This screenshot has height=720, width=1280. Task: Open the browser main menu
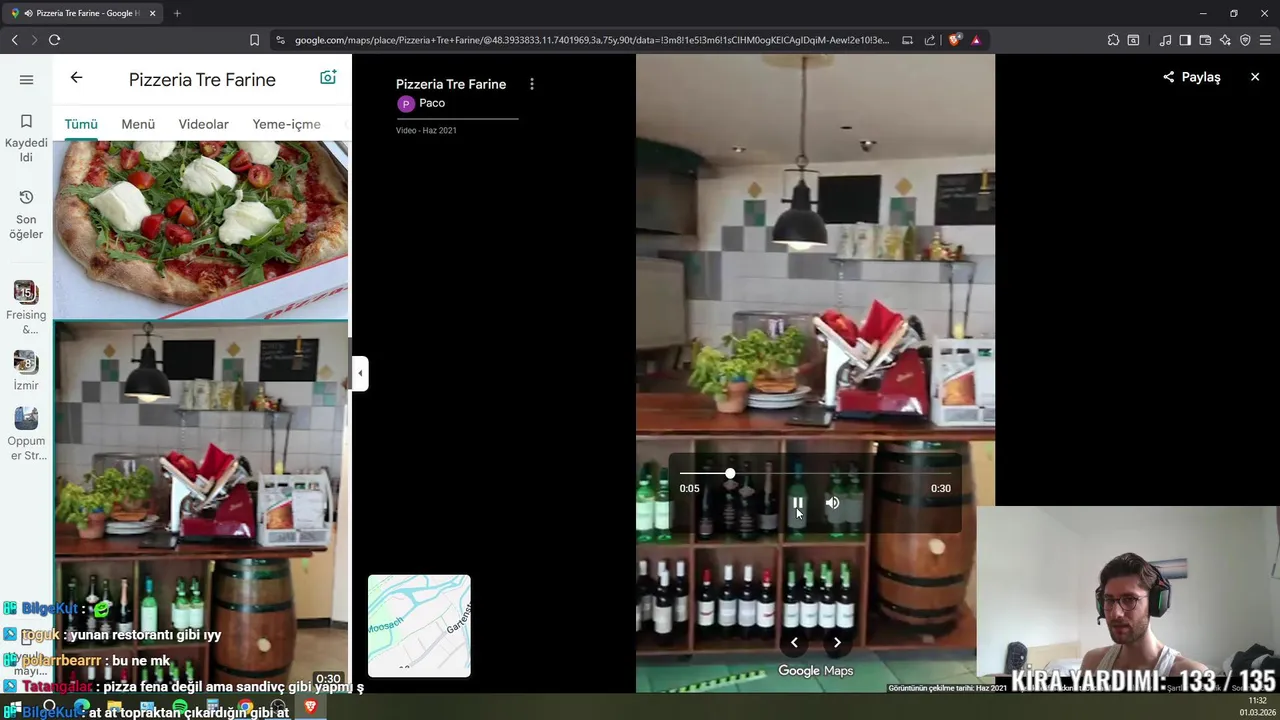coord(1266,40)
